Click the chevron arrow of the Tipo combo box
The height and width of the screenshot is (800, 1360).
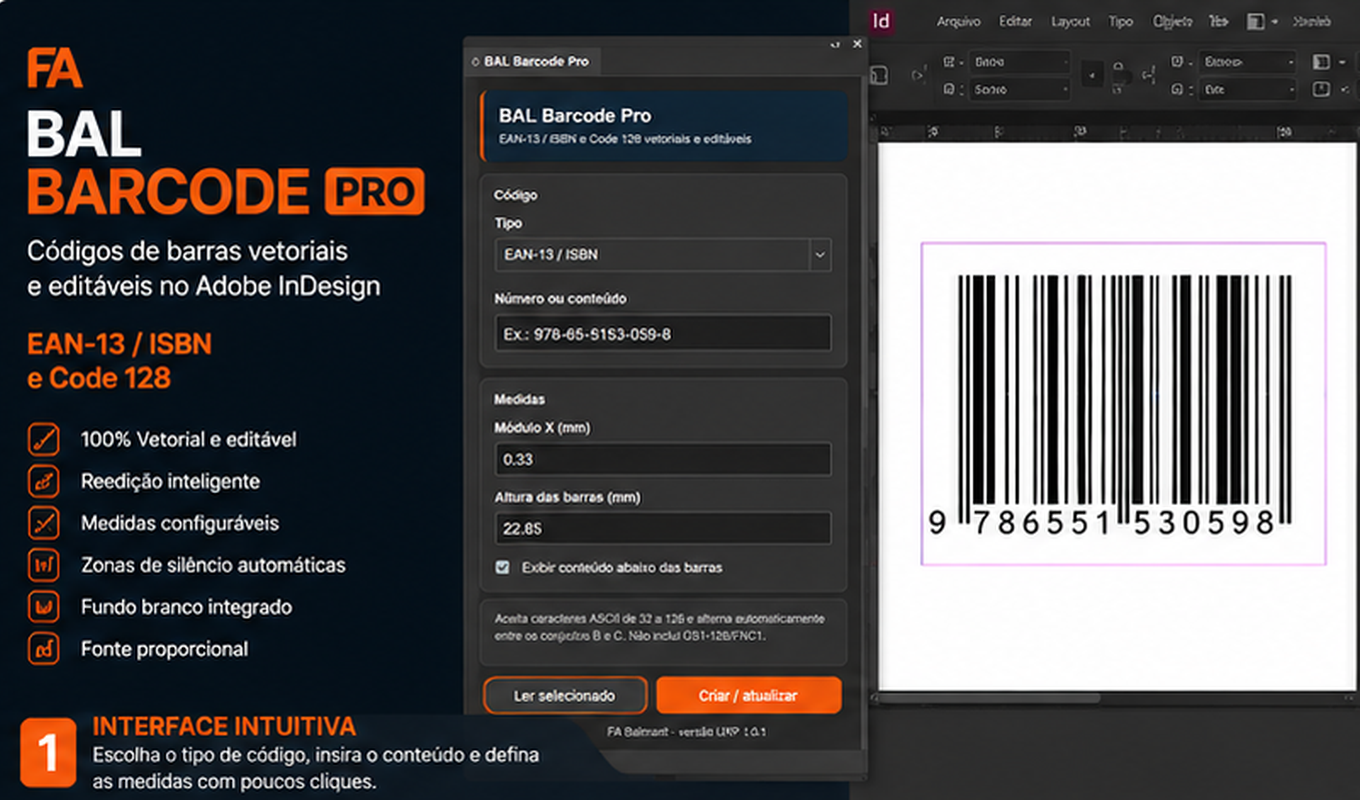pos(820,255)
